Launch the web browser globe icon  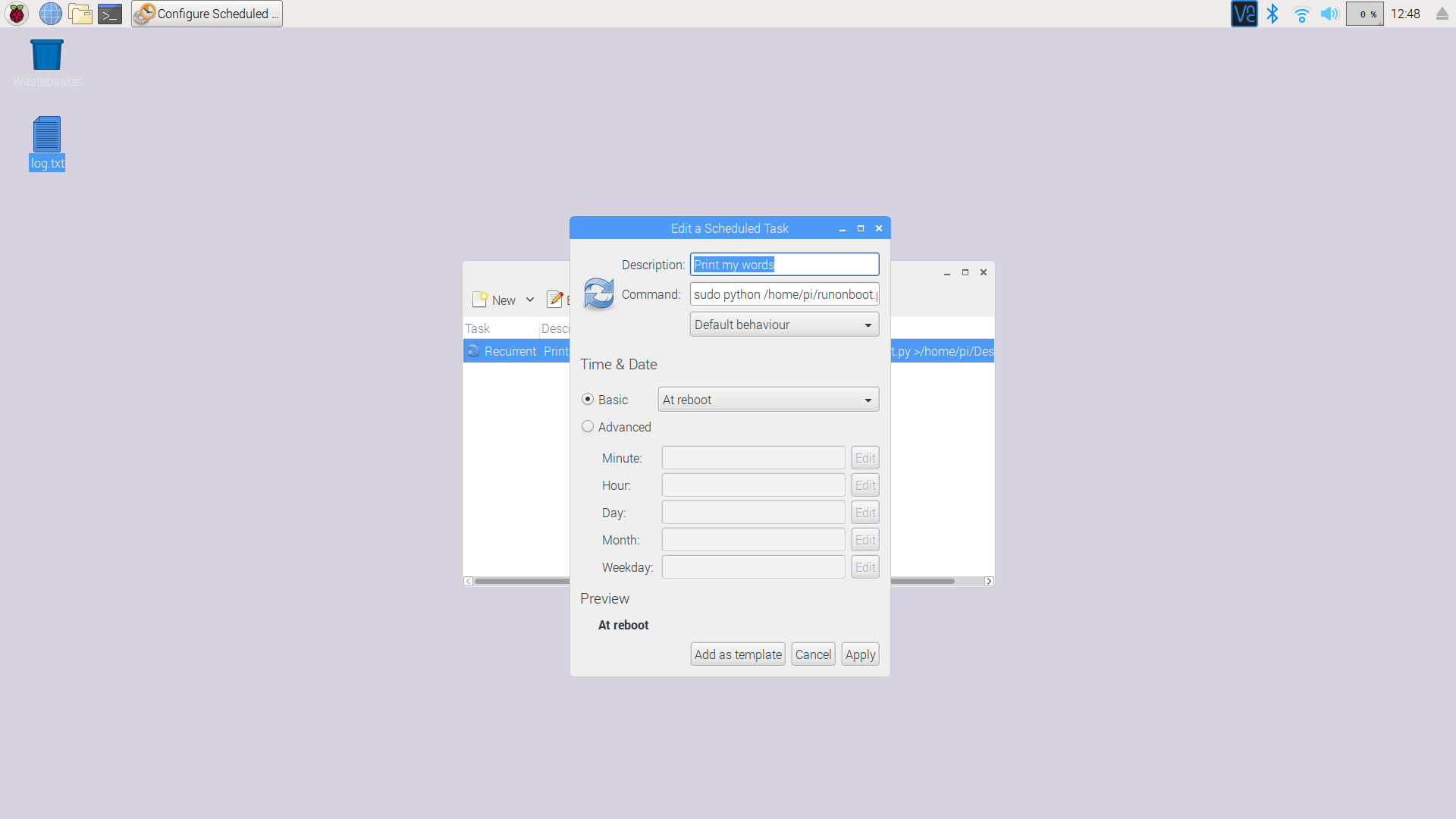click(50, 14)
